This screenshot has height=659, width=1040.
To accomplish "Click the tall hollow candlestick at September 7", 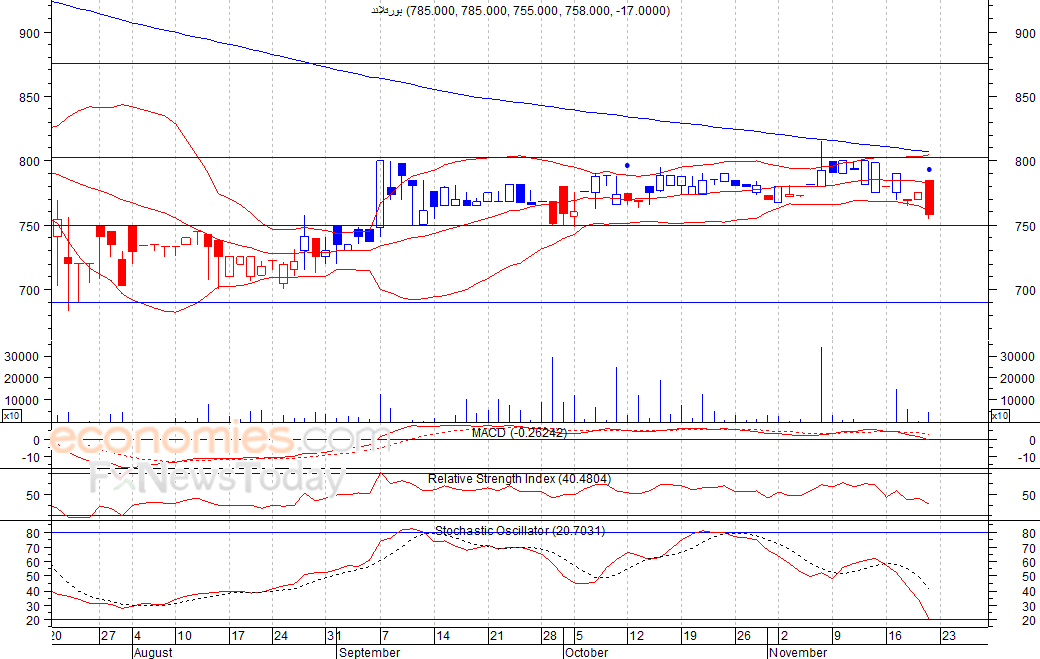I will click(380, 194).
